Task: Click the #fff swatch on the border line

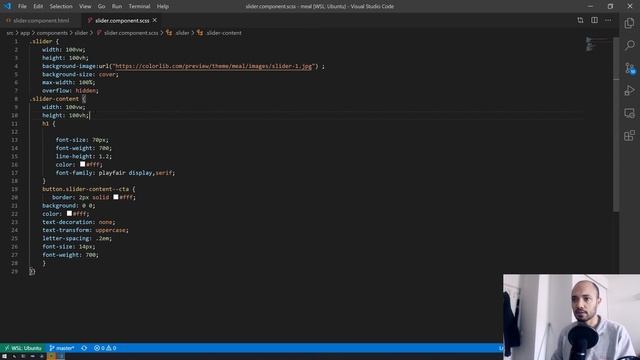Action: pos(116,197)
